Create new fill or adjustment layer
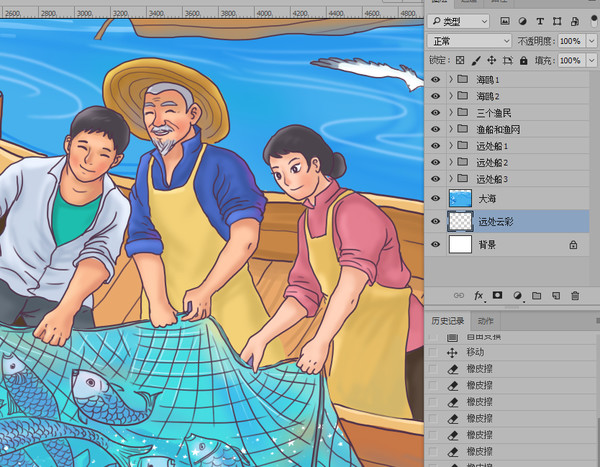The image size is (600, 467). [517, 296]
